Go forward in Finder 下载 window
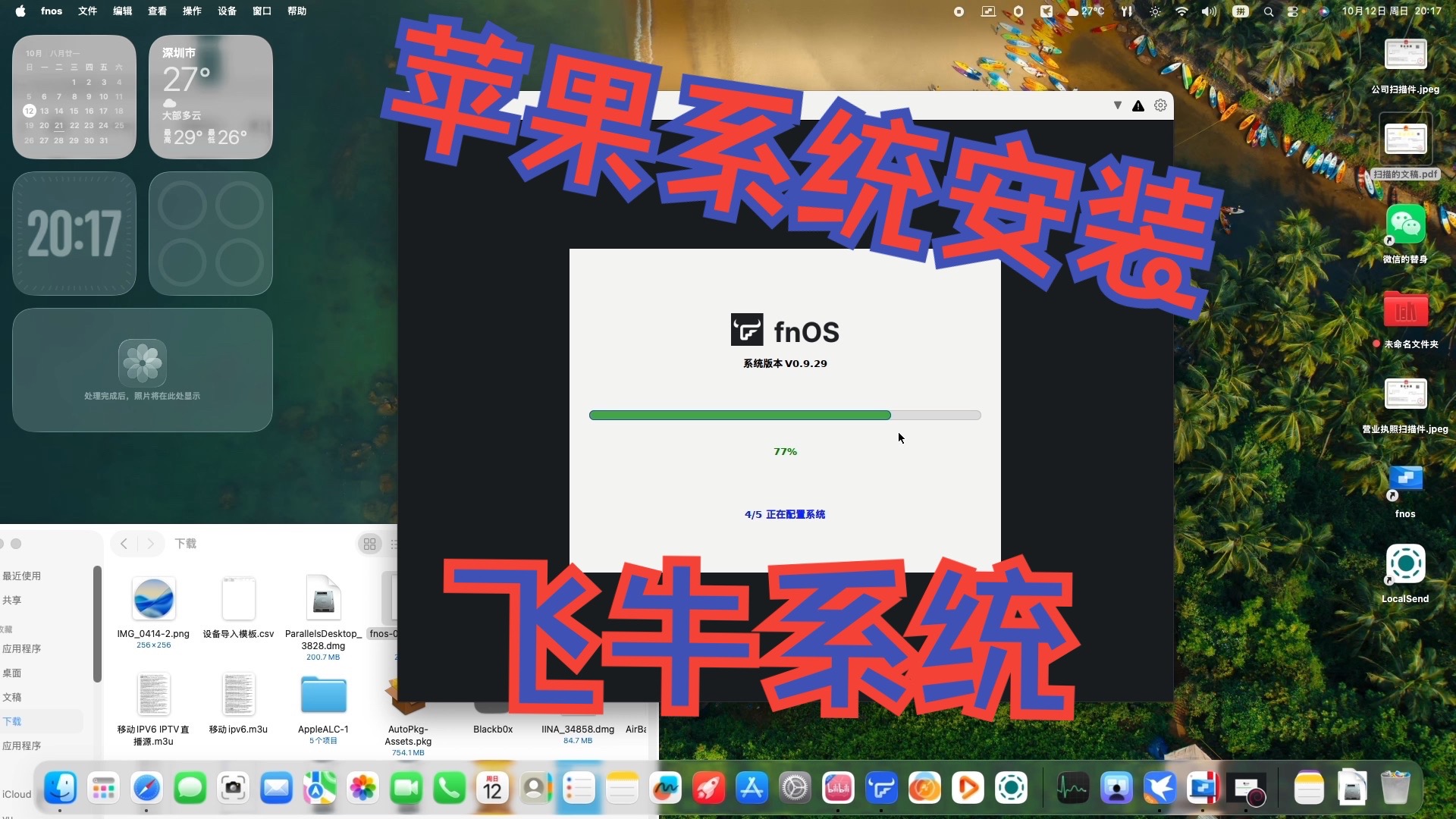1456x819 pixels. pyautogui.click(x=151, y=544)
